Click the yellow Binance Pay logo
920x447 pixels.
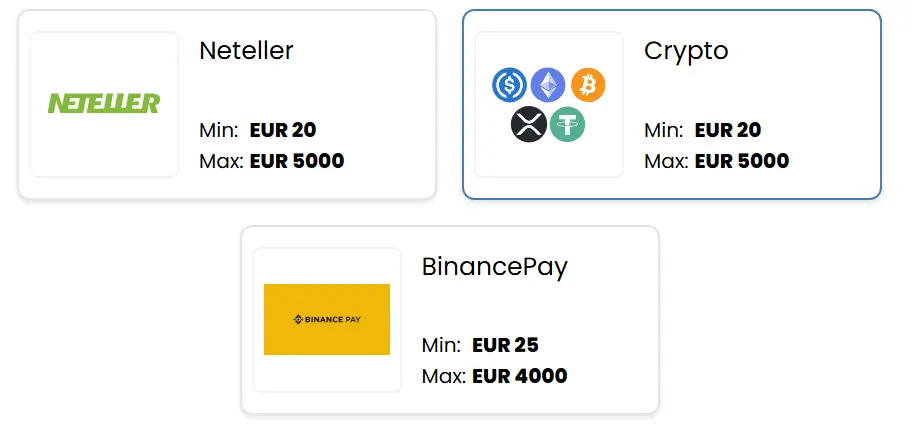tap(326, 319)
